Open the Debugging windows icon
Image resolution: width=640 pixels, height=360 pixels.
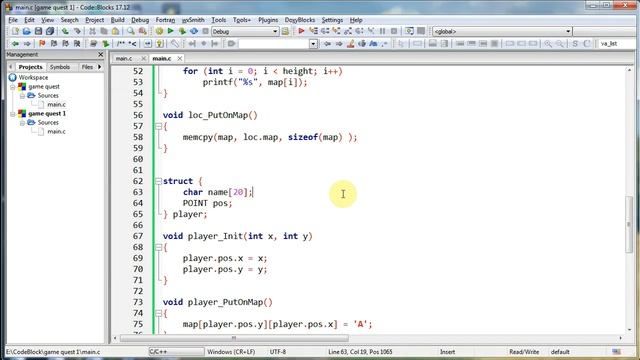click(x=409, y=31)
